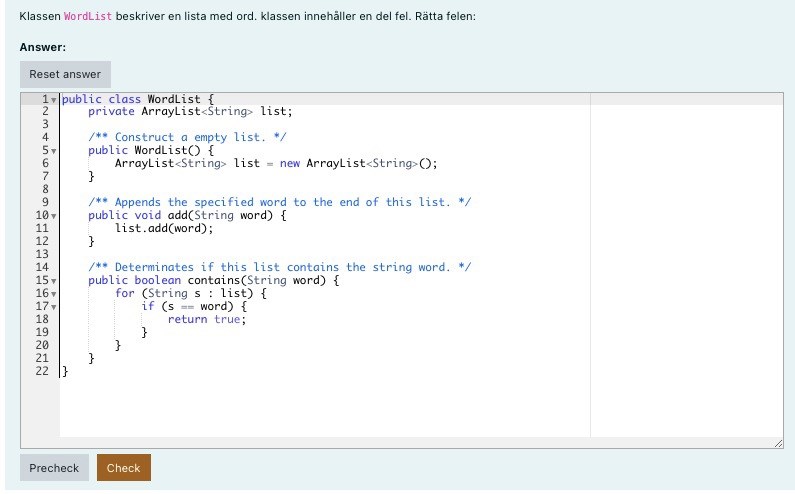Collapse the add method fold arrow on line 10
The image size is (795, 494).
54,216
